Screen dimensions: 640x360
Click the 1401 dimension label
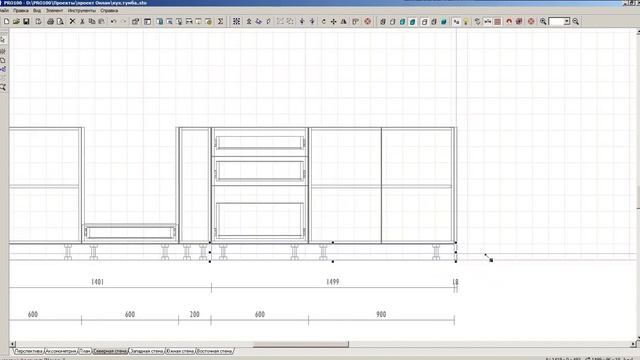click(x=97, y=282)
